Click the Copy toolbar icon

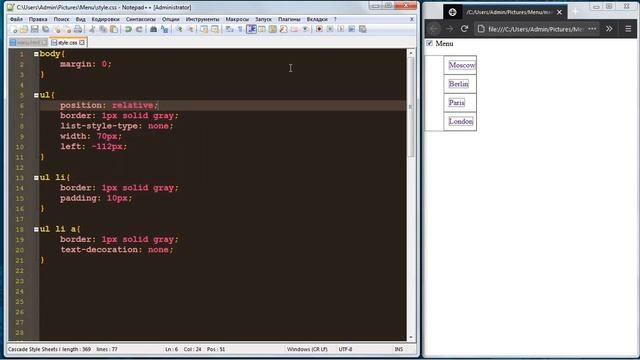103,29
